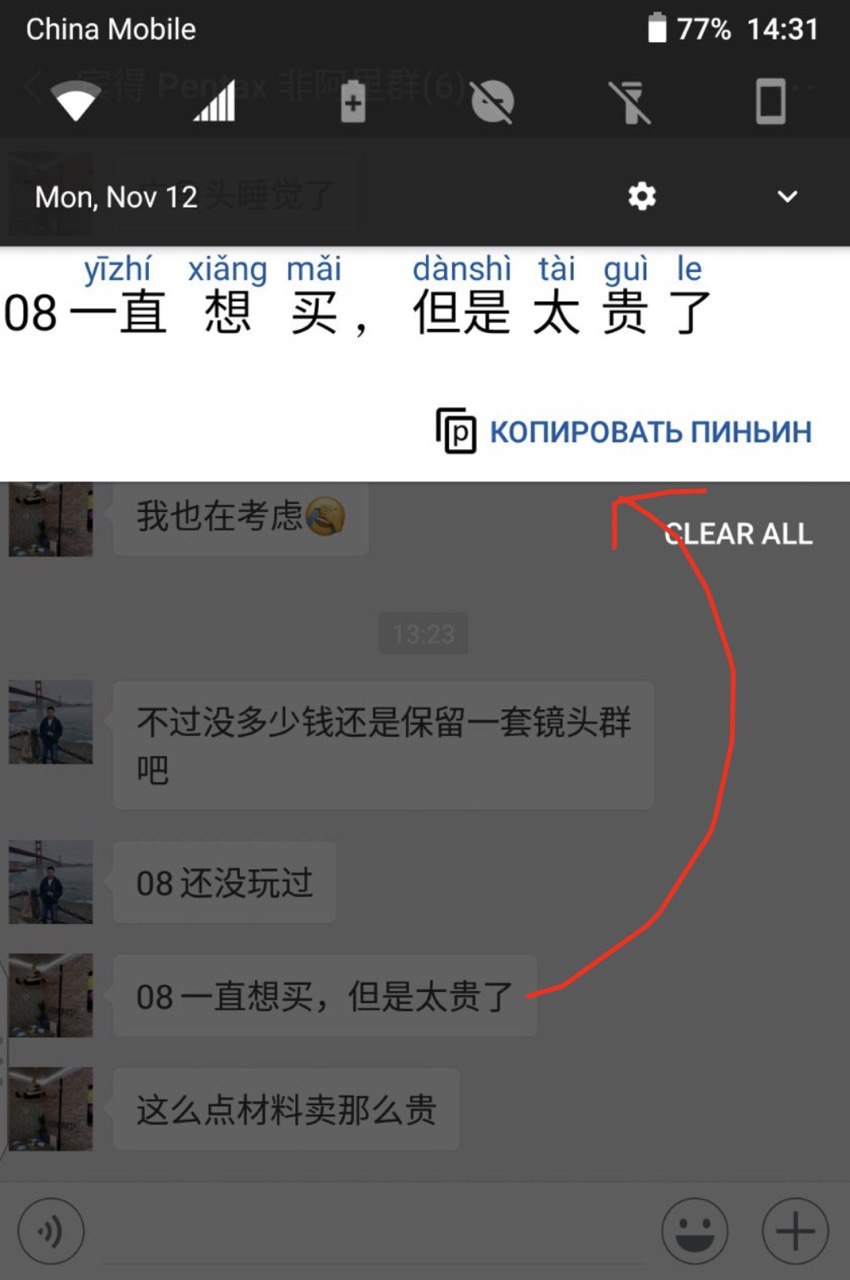Tap the message 这么点材料卖那么贵
The width and height of the screenshot is (850, 1280).
(x=286, y=1109)
